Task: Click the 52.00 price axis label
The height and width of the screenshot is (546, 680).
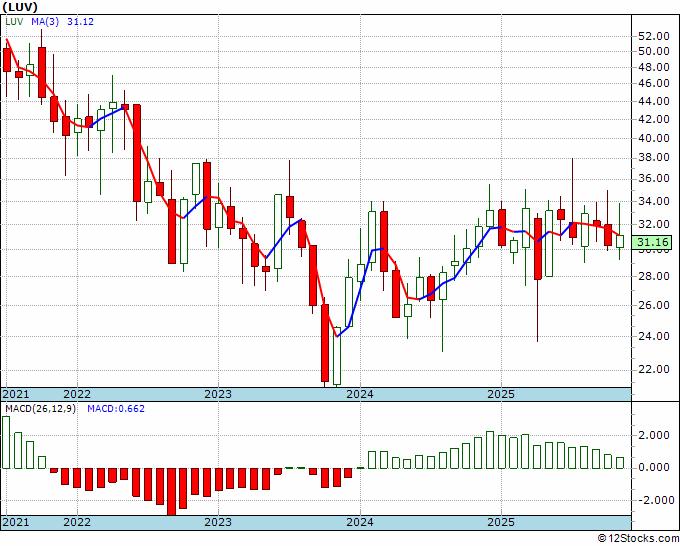Action: pyautogui.click(x=654, y=36)
